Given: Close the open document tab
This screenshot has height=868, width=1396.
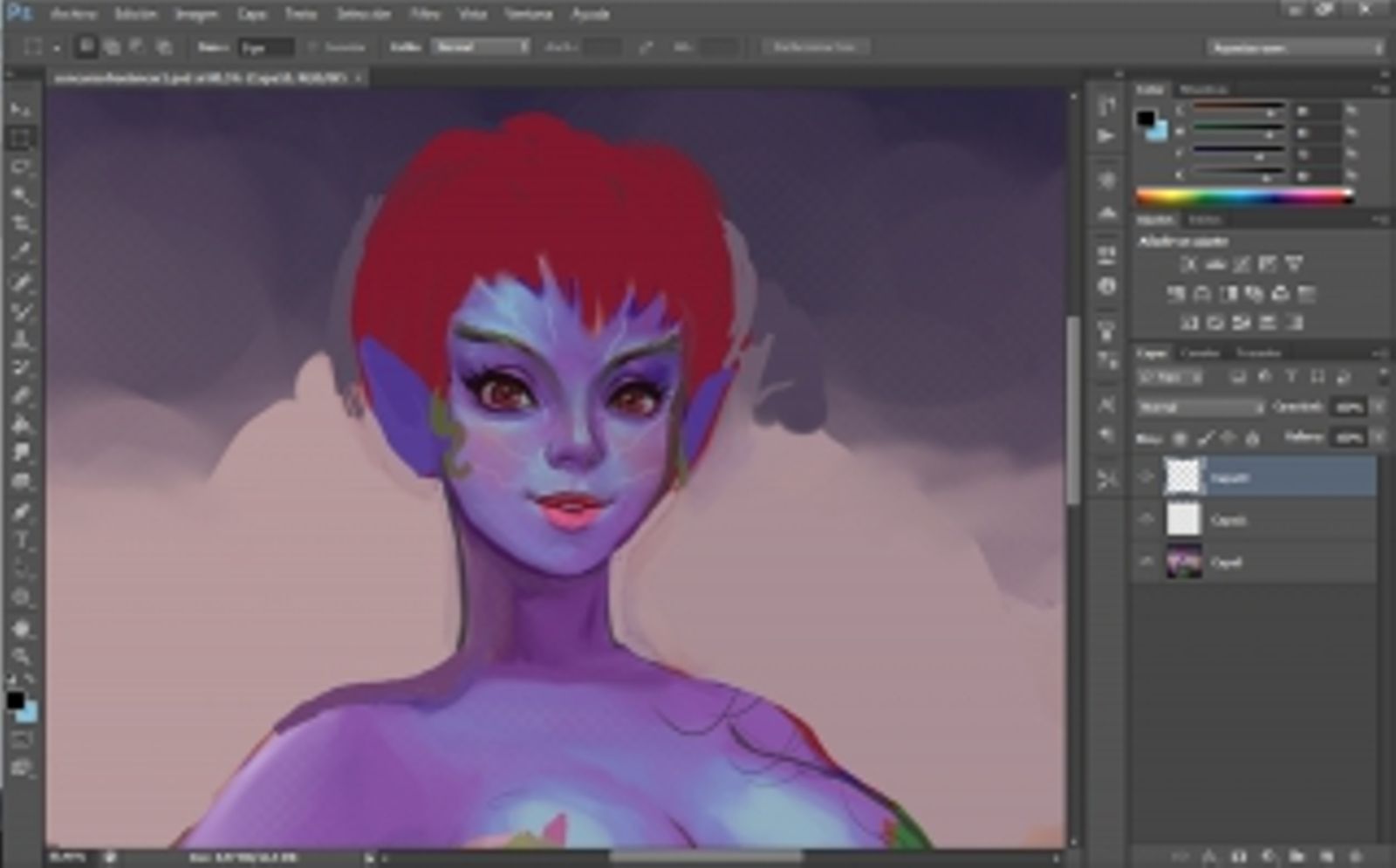Looking at the screenshot, I should [x=359, y=78].
